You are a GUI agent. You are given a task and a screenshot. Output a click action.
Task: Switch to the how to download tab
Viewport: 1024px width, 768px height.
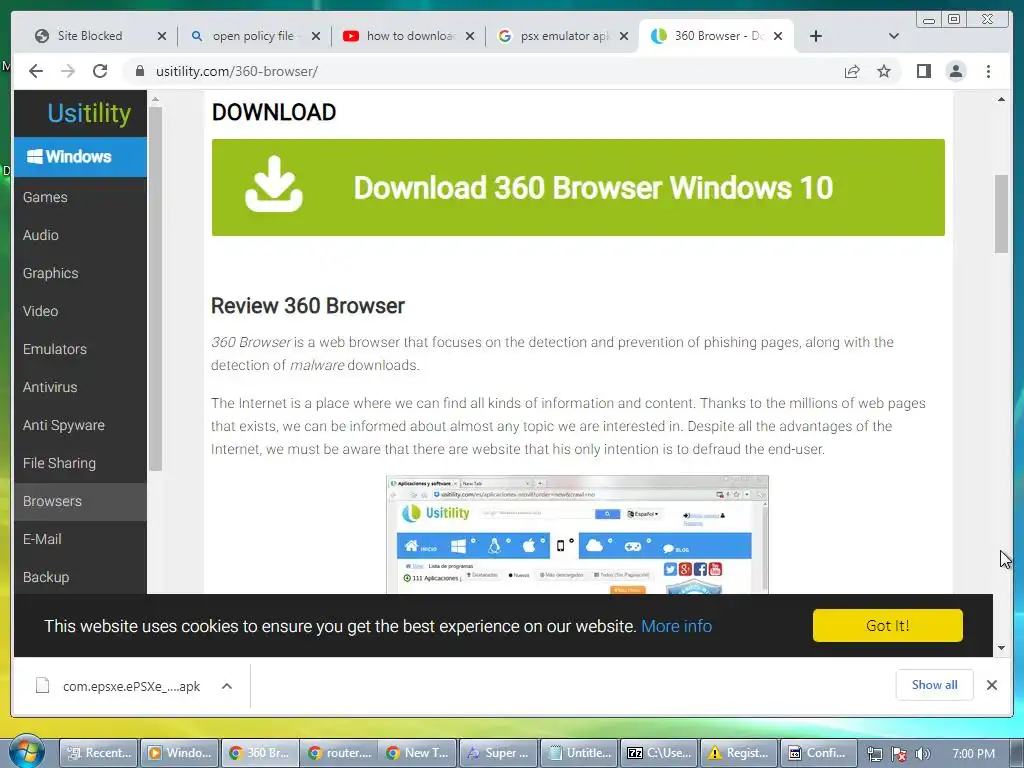(411, 36)
